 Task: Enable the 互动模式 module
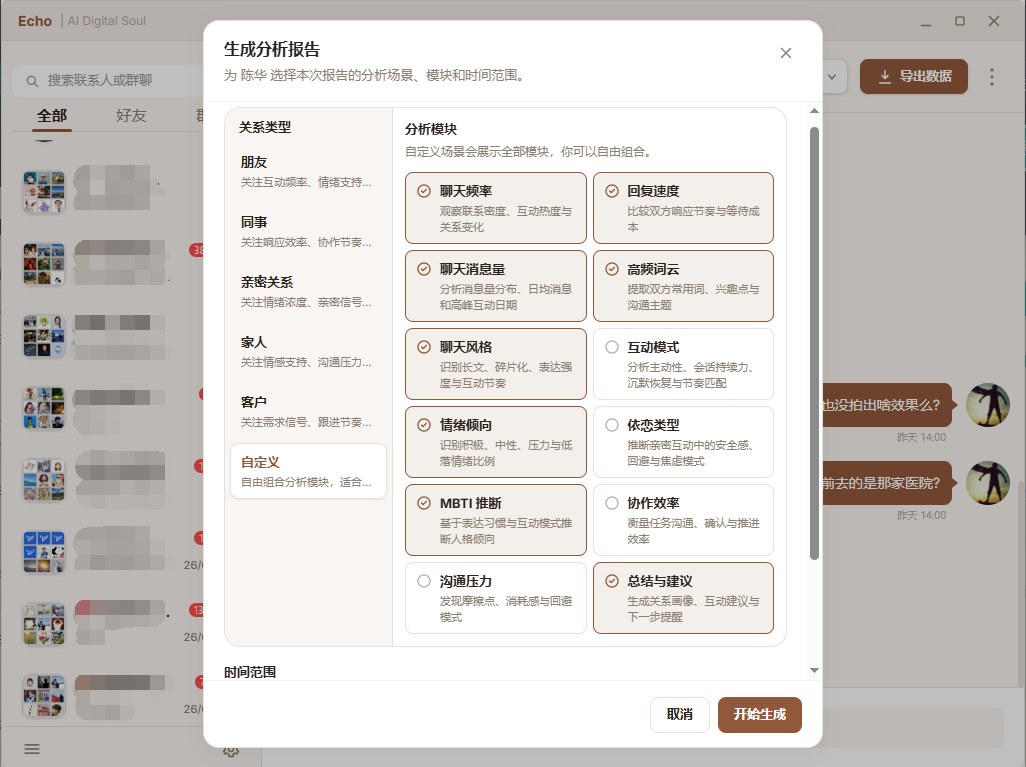683,364
